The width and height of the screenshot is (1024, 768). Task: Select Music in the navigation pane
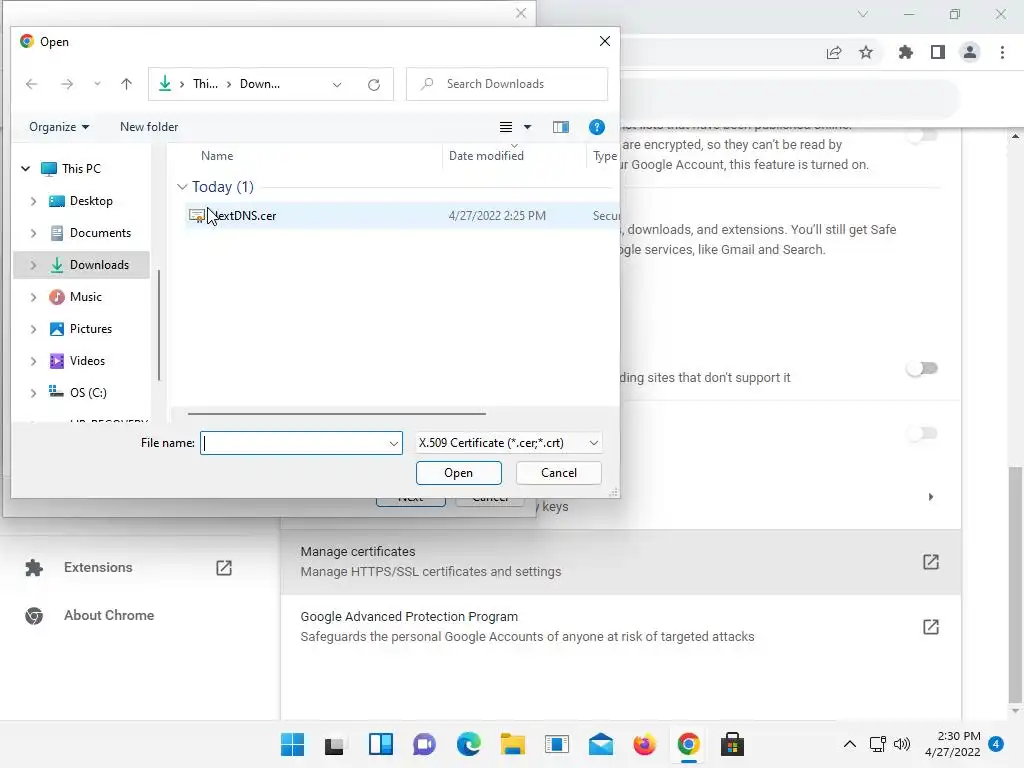coord(86,296)
